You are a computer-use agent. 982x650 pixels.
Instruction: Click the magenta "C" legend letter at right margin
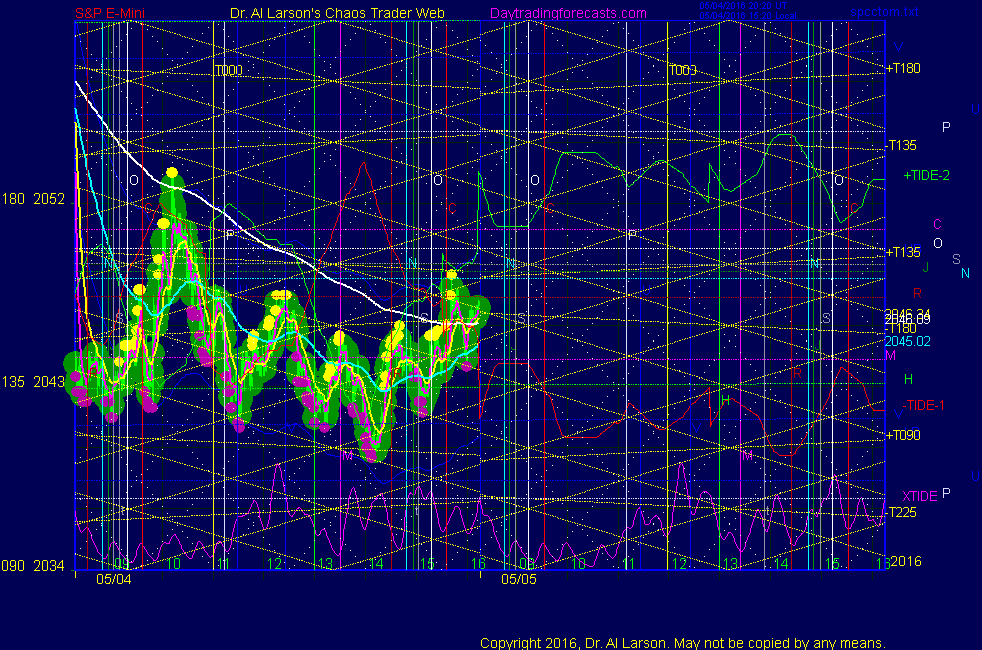click(938, 224)
